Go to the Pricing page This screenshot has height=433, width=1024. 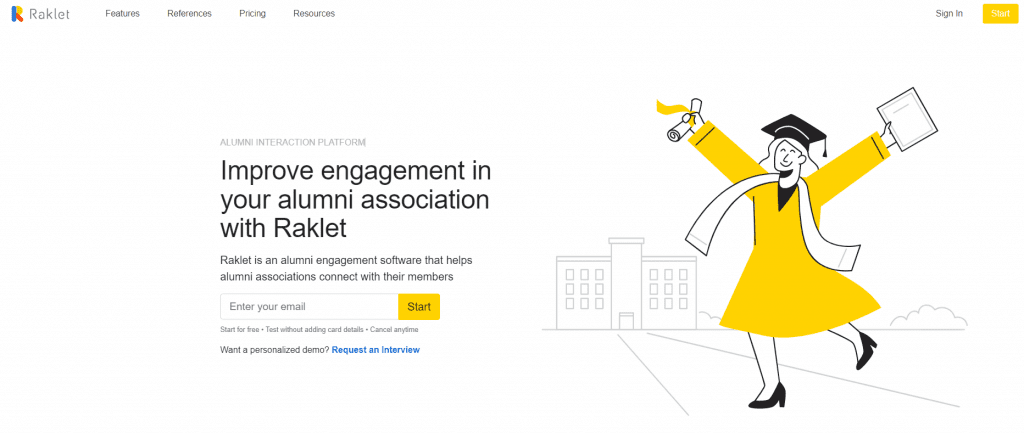253,14
